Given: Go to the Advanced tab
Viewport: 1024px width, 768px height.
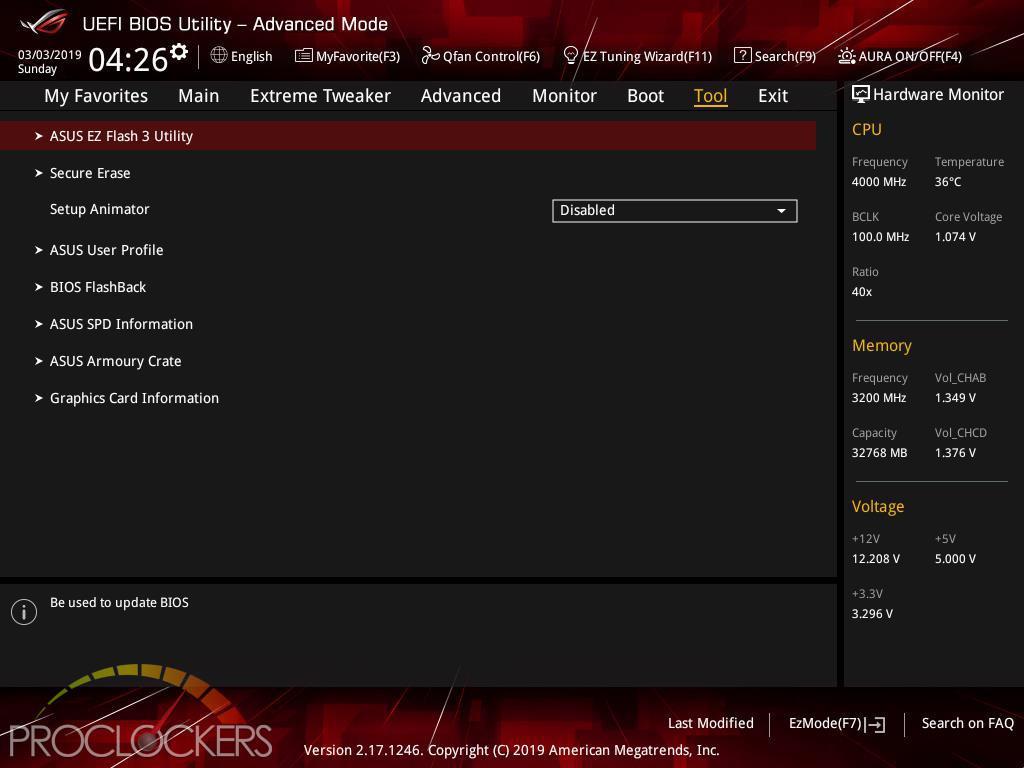Looking at the screenshot, I should click(461, 96).
